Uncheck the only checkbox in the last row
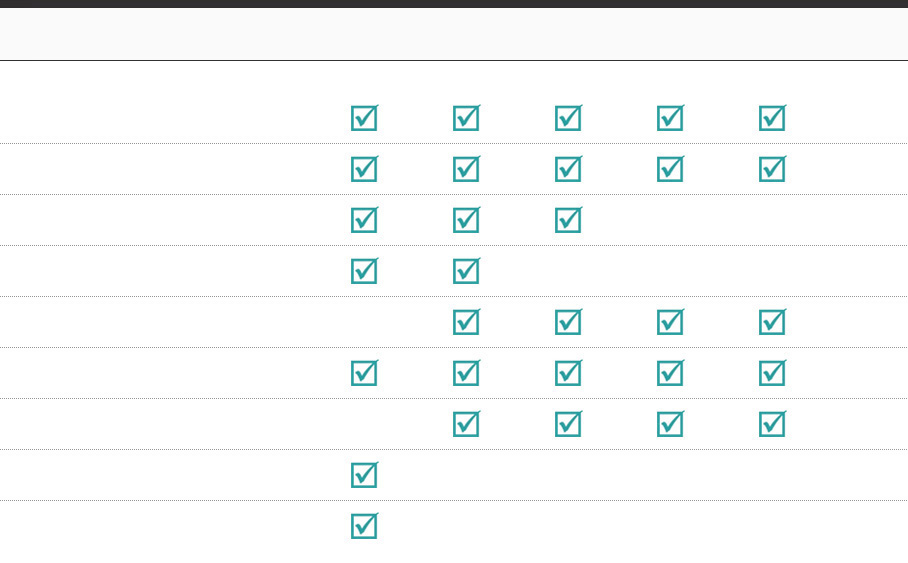This screenshot has height=563, width=908. (x=364, y=527)
